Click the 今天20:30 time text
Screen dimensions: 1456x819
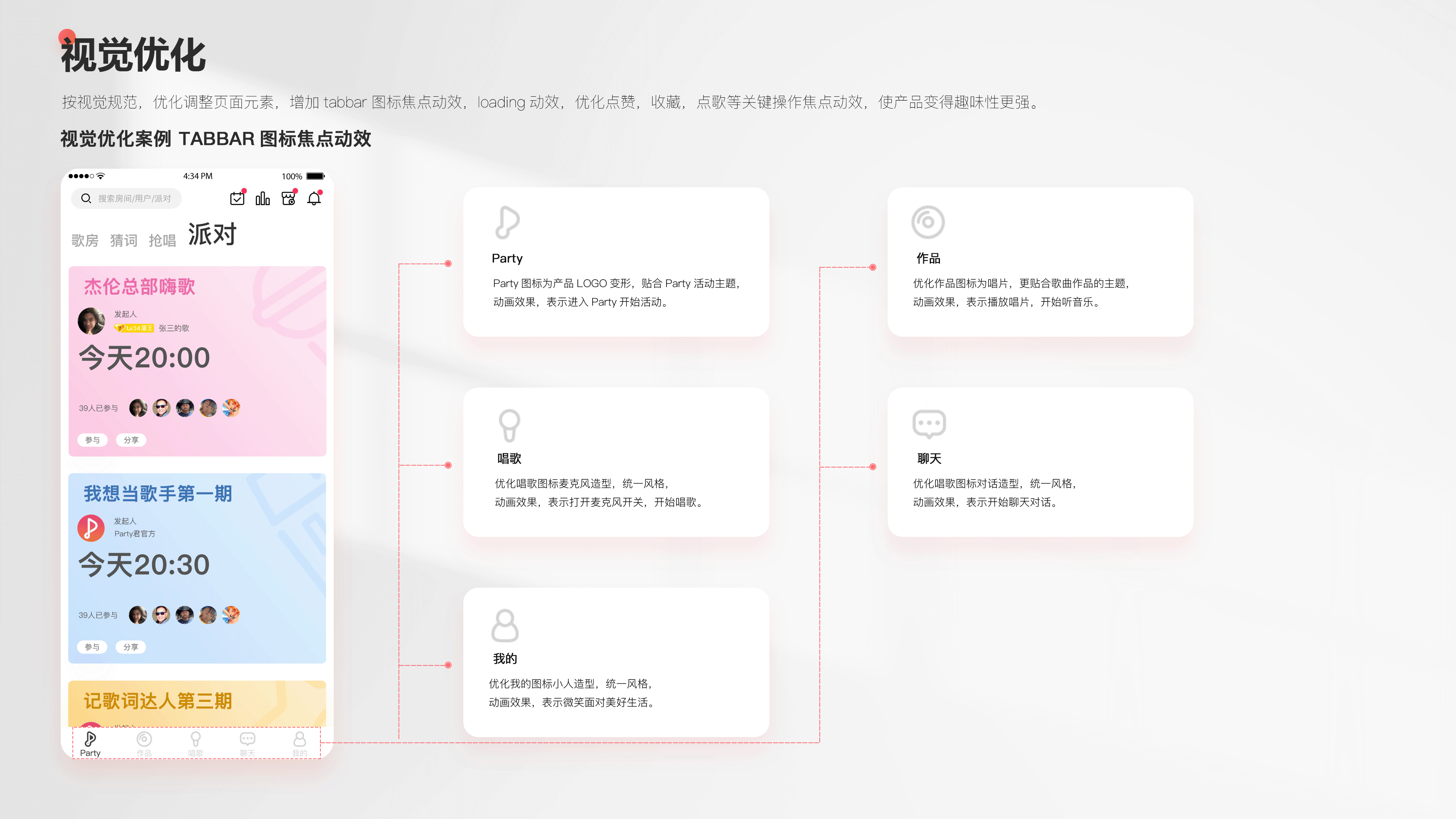[145, 565]
